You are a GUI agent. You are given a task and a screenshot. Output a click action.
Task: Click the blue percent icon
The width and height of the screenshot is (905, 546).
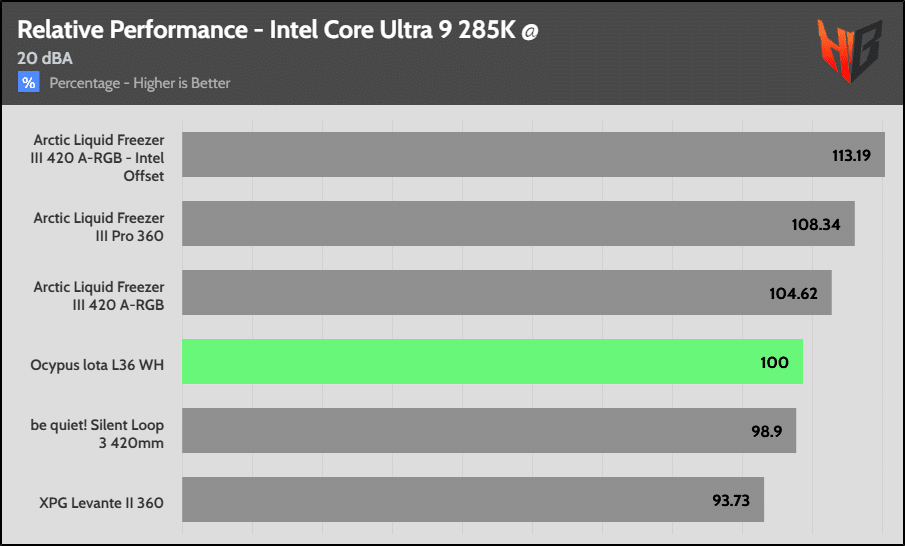click(x=28, y=82)
